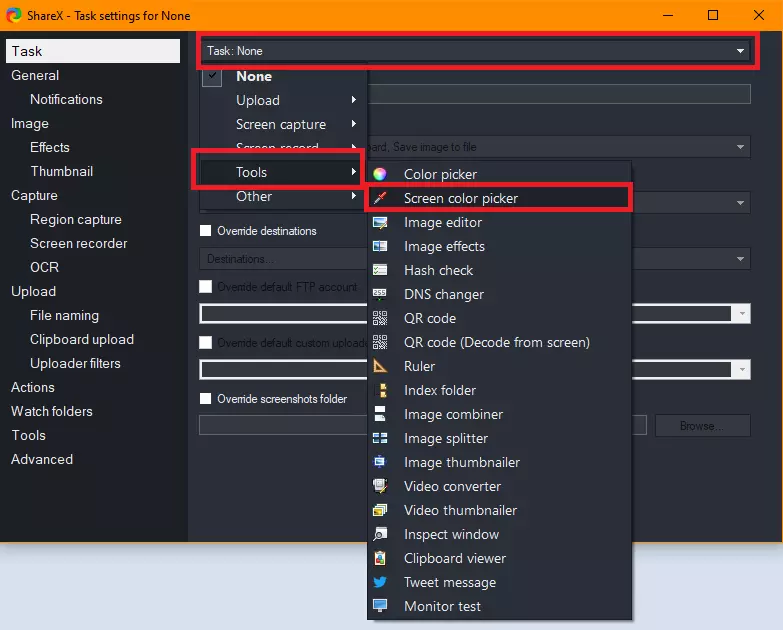The image size is (783, 630).
Task: Select Screen recorder in sidebar
Action: tap(78, 243)
